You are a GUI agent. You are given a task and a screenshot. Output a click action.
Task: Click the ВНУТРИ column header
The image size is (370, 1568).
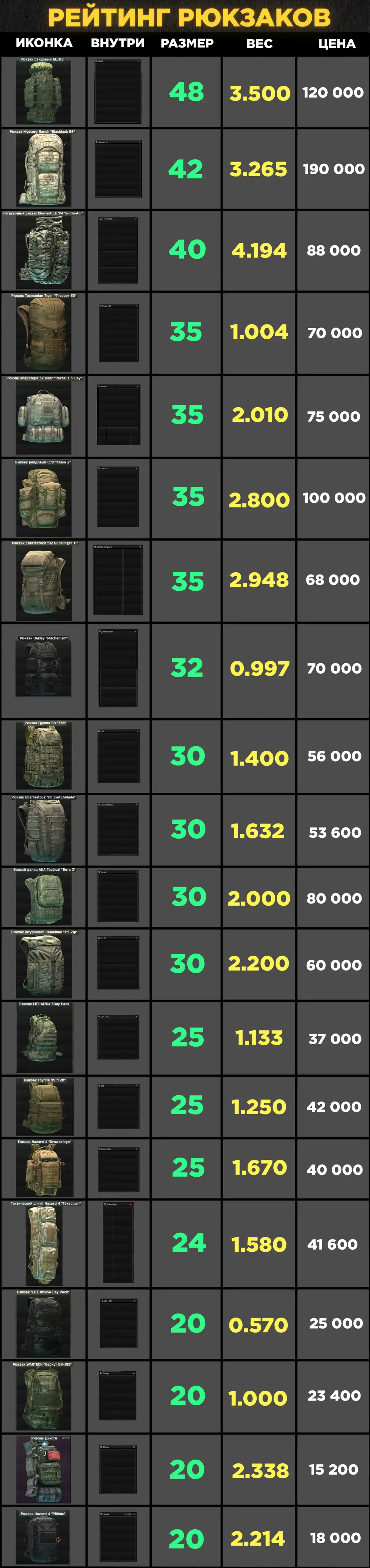[x=117, y=44]
